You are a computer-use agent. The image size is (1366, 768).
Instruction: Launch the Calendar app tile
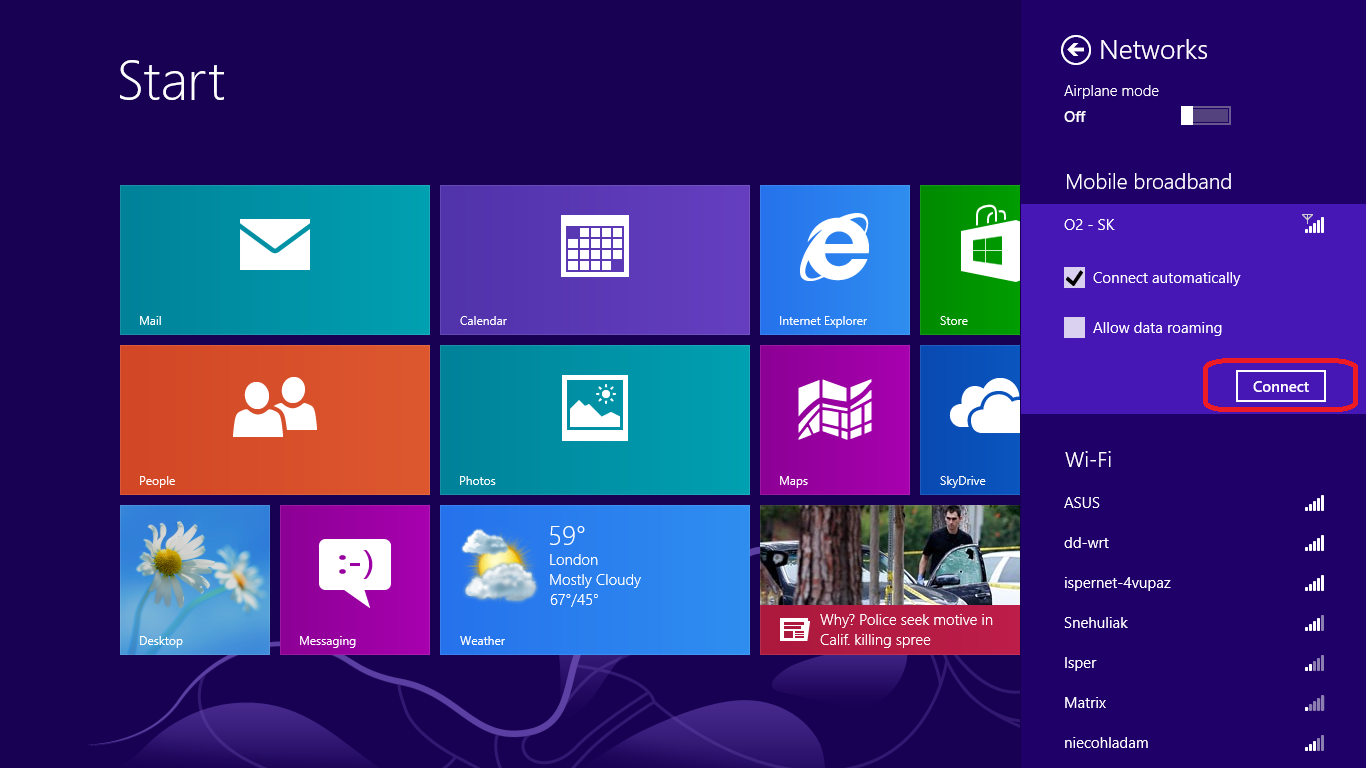[x=594, y=259]
